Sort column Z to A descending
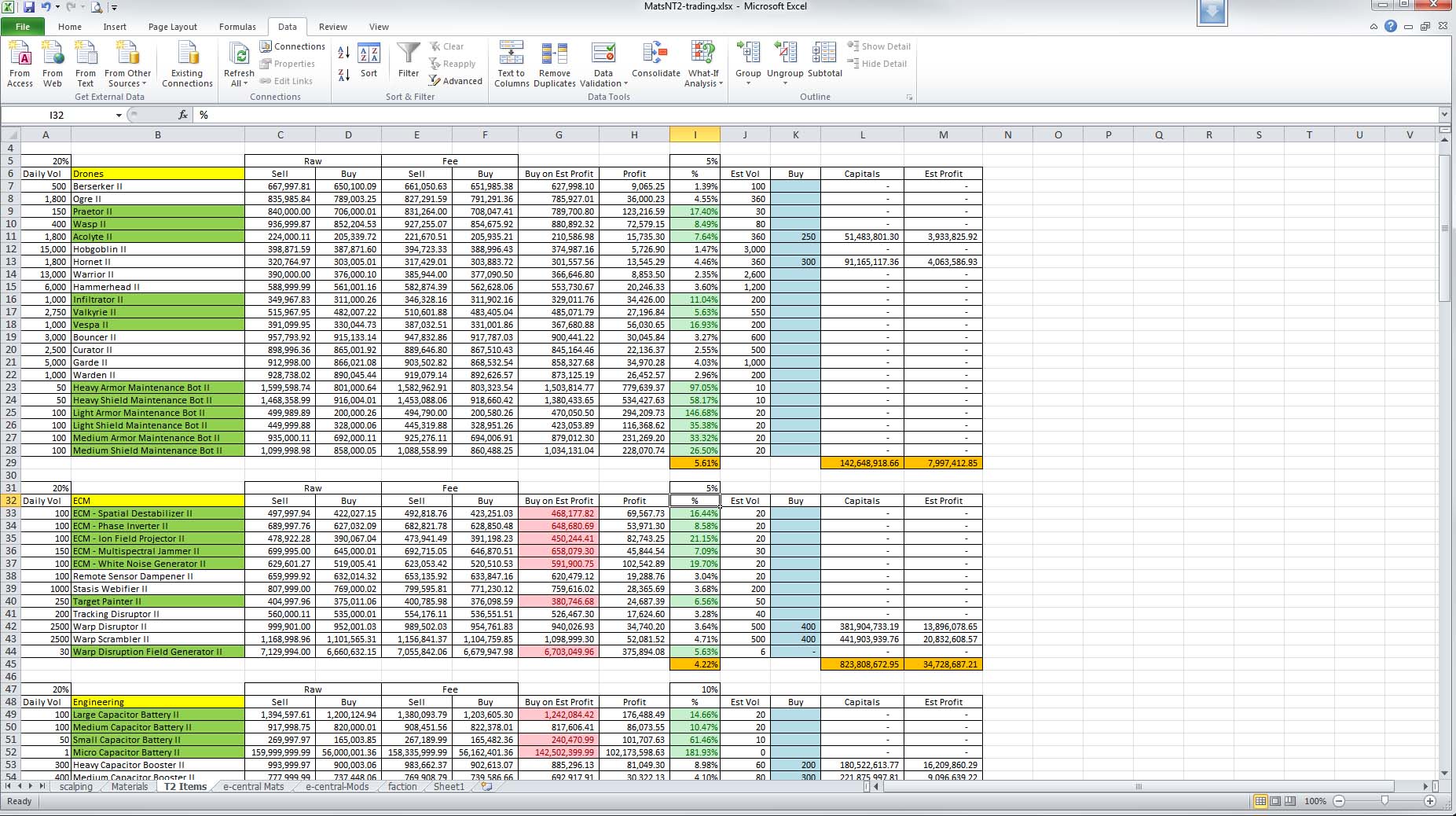This screenshot has height=816, width=1456. tap(344, 75)
